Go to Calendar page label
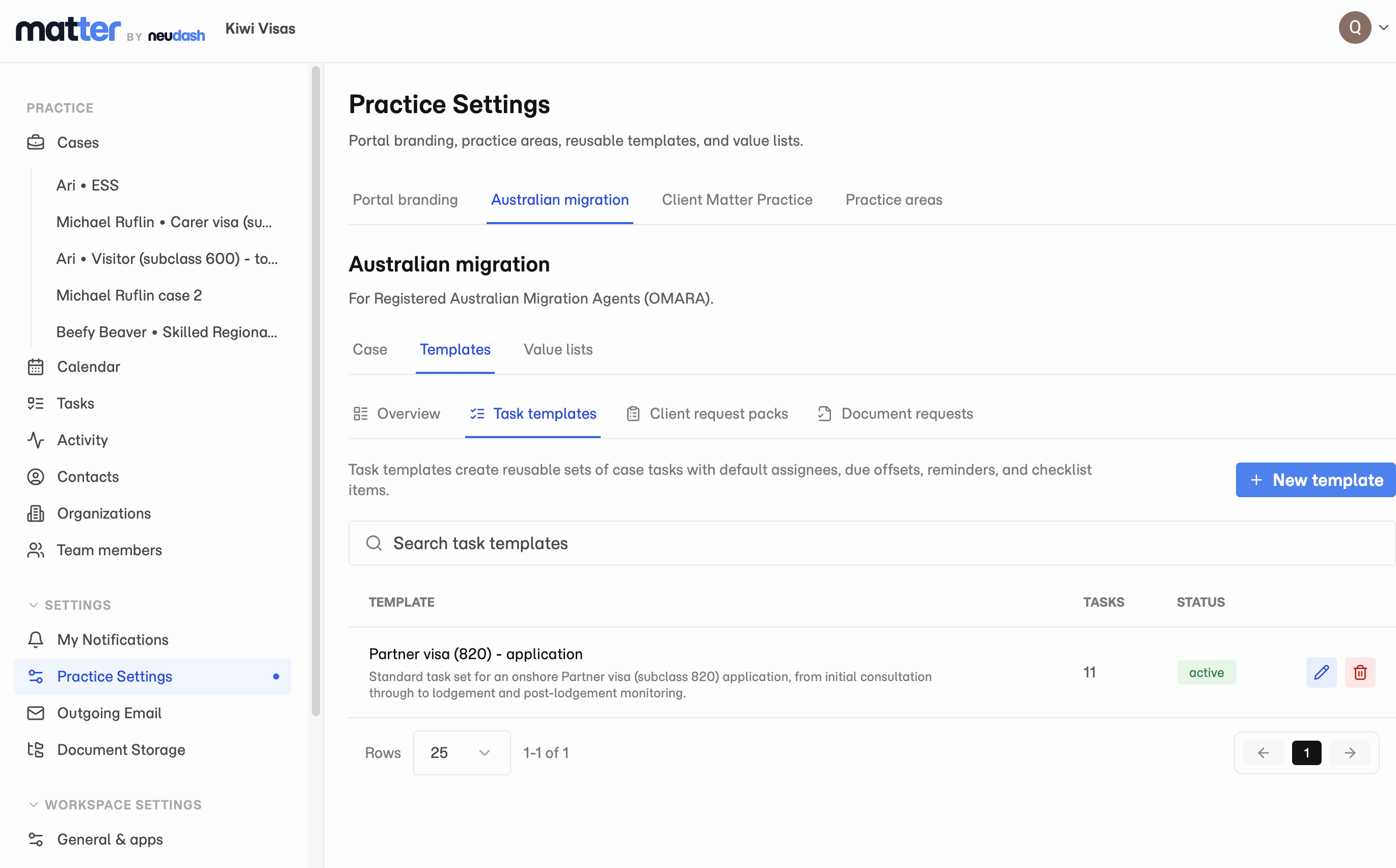Screen dimensions: 1396x868 click(x=89, y=367)
